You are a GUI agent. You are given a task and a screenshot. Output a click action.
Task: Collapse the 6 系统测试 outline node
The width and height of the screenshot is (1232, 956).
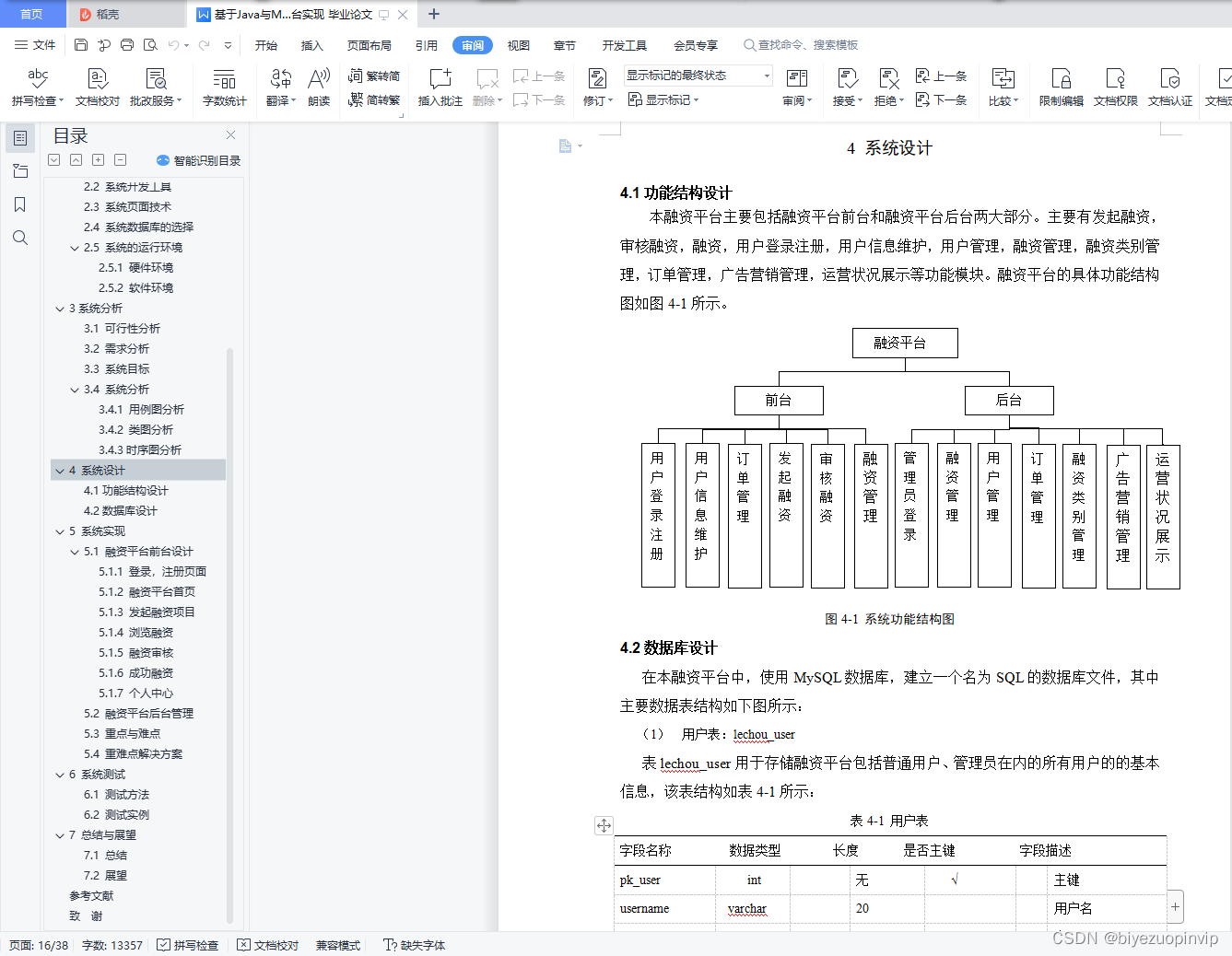pos(60,775)
